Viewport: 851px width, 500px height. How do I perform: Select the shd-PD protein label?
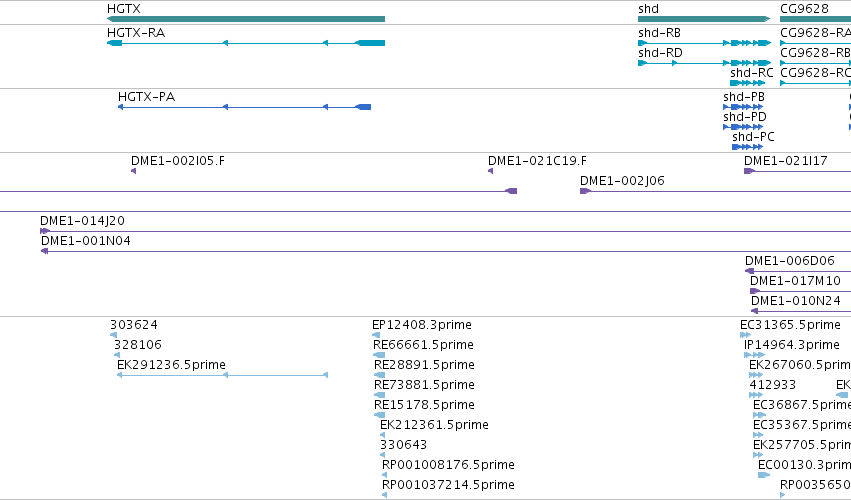(745, 117)
